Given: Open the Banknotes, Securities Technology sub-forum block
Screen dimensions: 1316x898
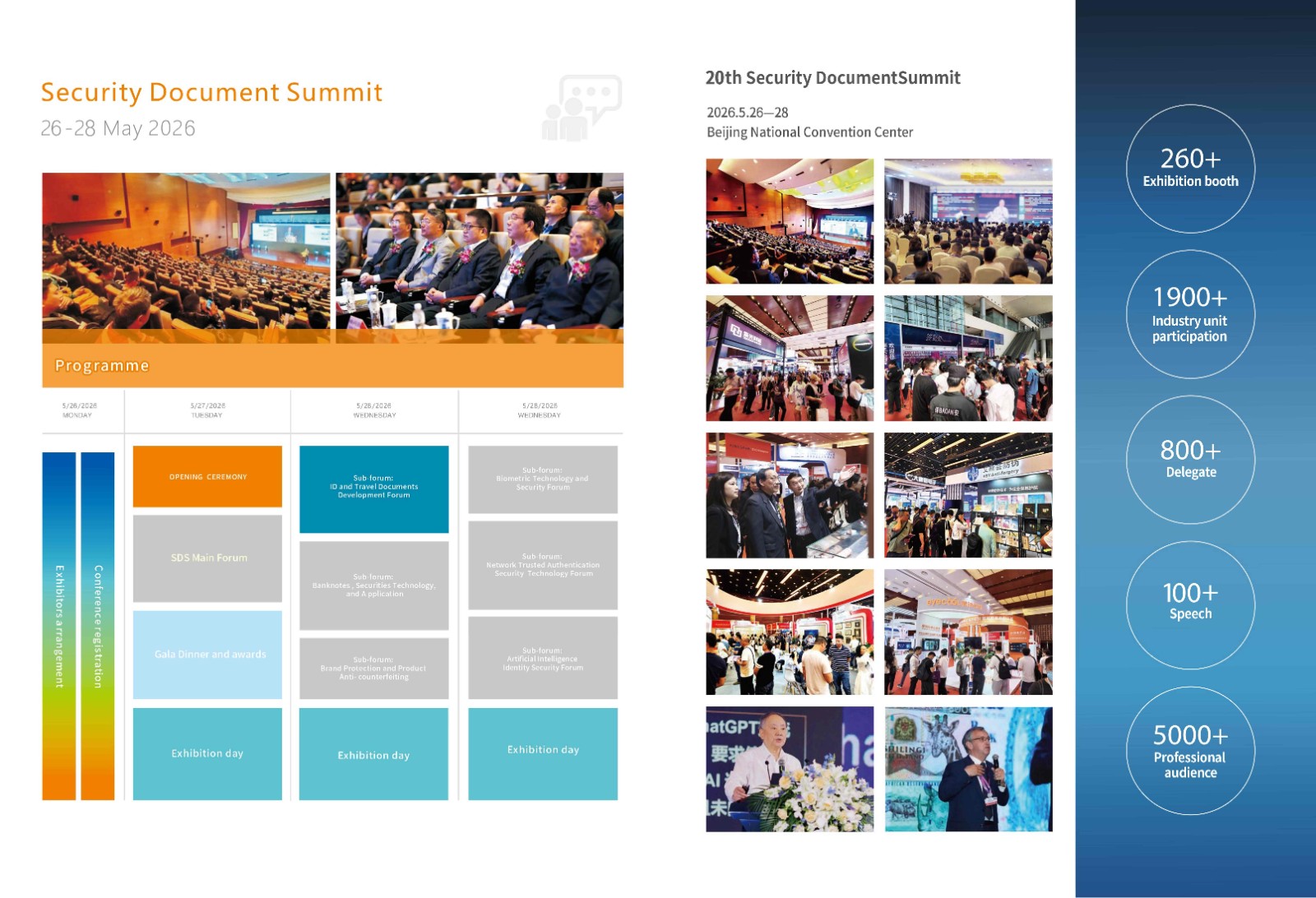Looking at the screenshot, I should point(373,586).
